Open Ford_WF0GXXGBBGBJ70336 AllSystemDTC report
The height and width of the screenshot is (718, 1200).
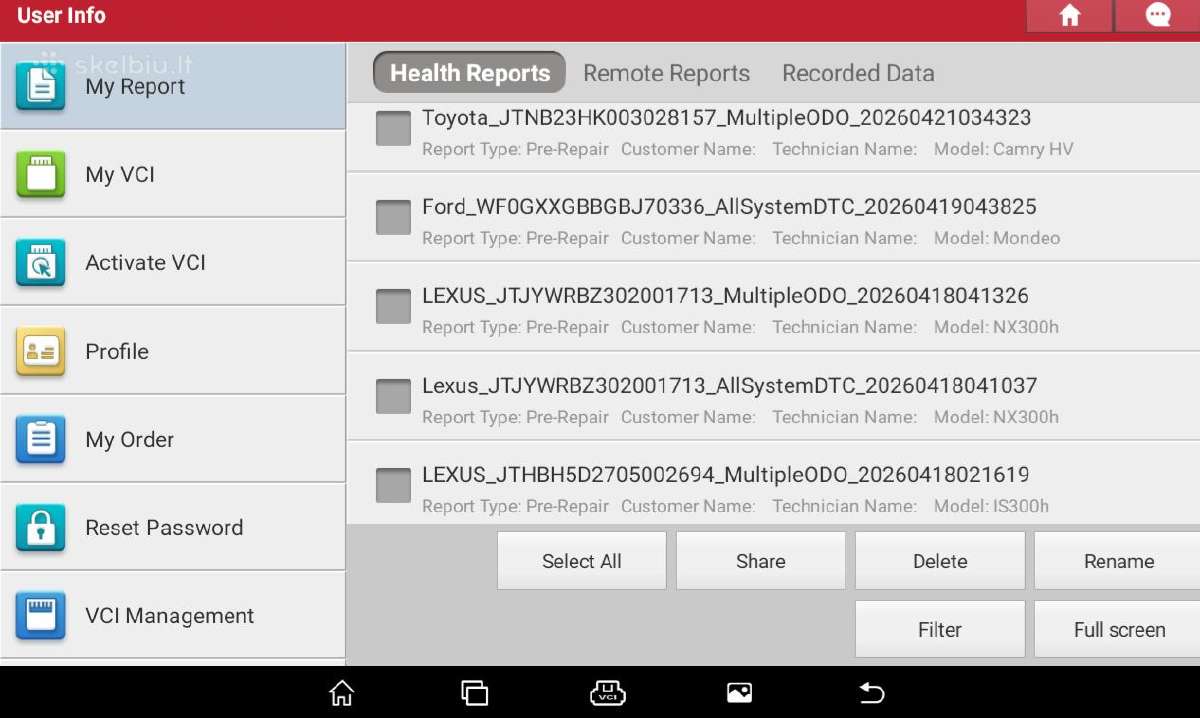click(x=773, y=217)
